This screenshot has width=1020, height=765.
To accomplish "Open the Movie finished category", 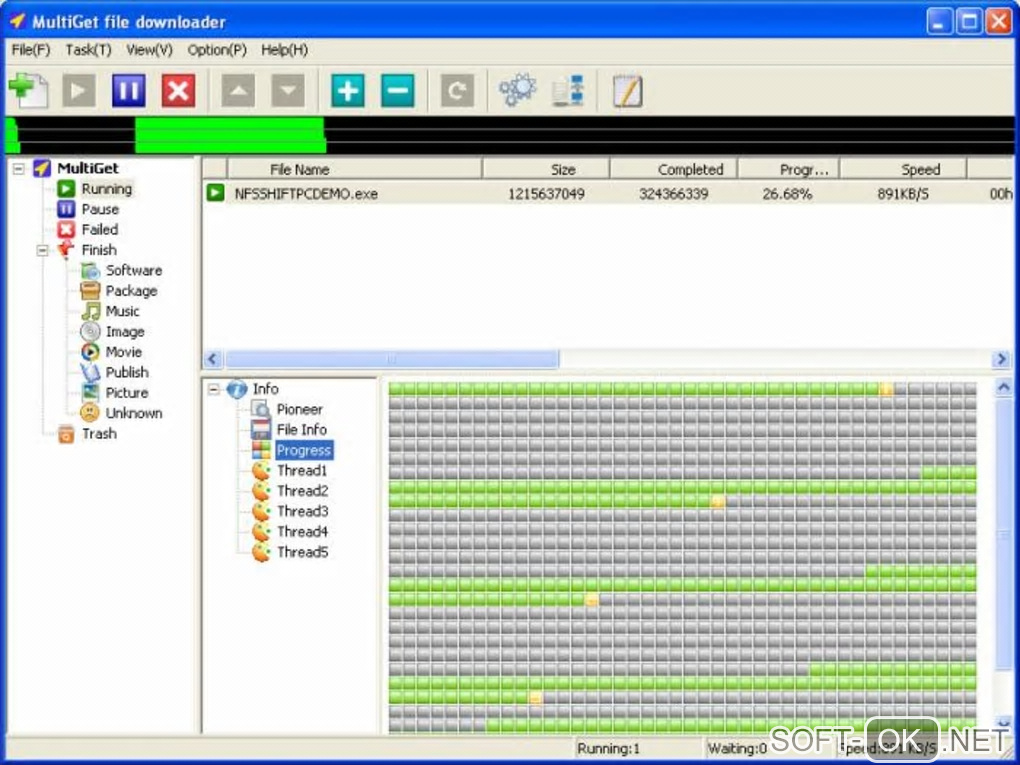I will [x=124, y=352].
